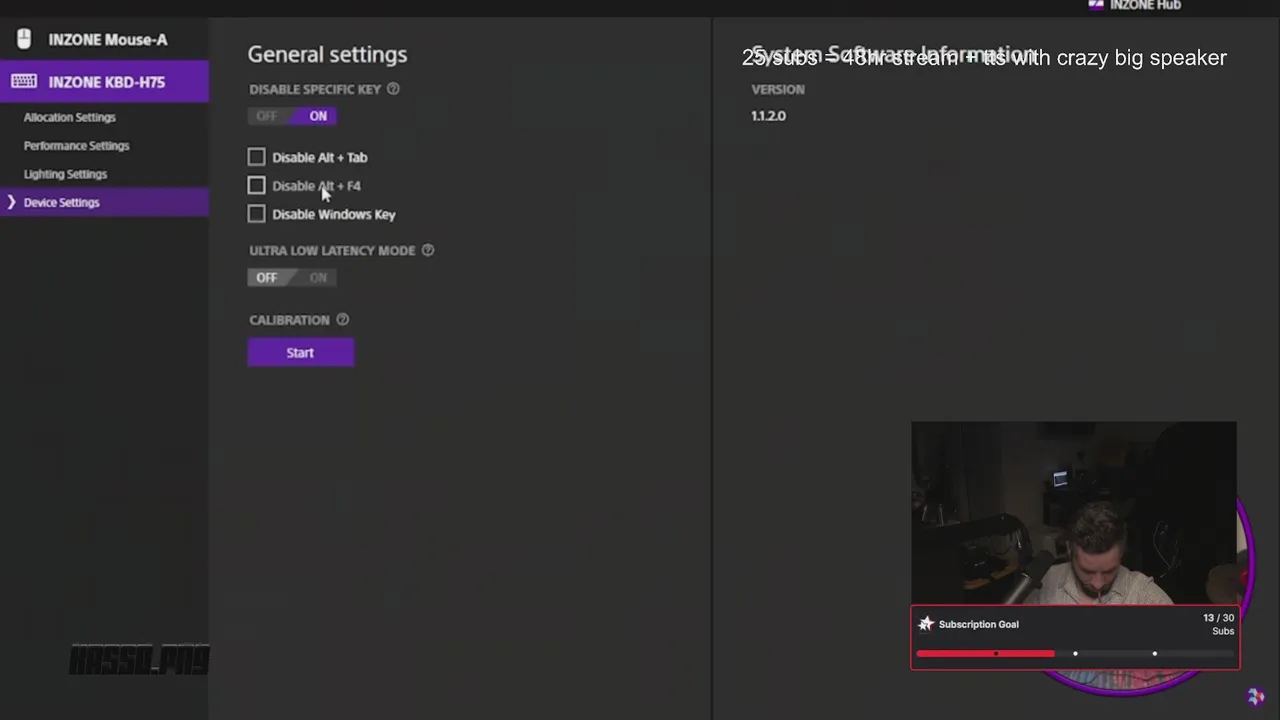Click the version number 1.1.2.0
Viewport: 1280px width, 720px height.
pos(769,116)
